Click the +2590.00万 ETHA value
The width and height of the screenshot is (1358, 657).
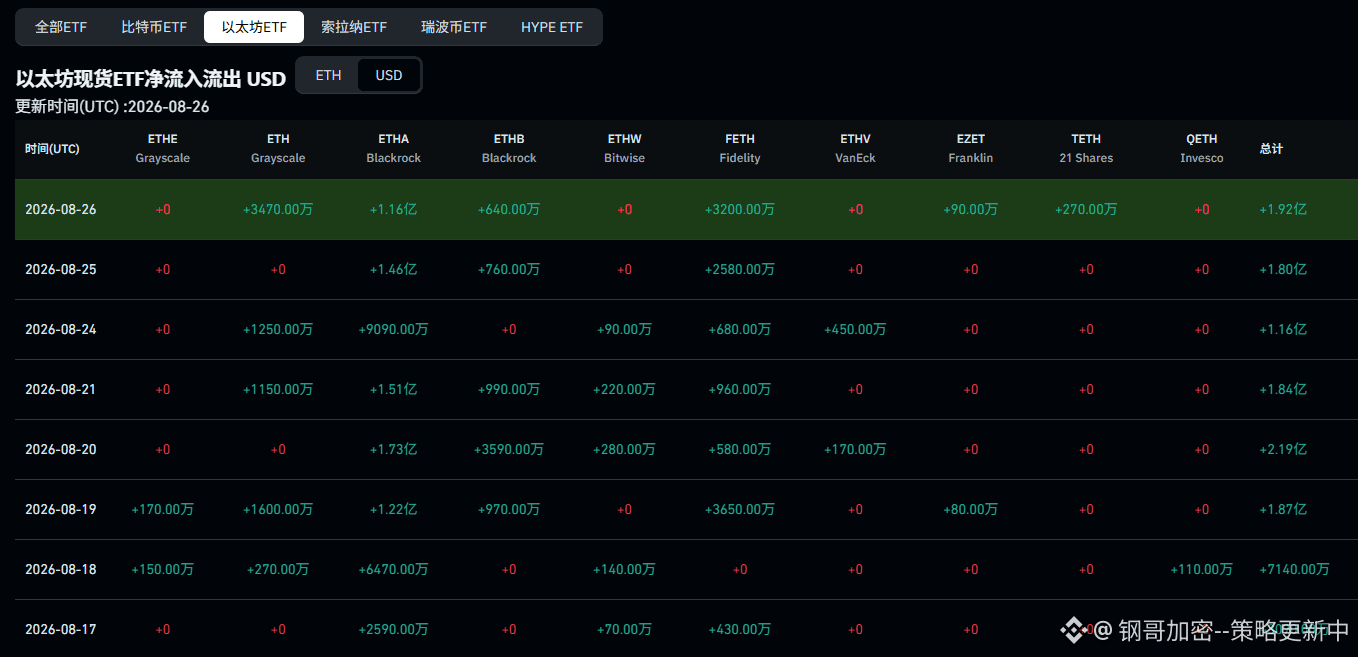pos(394,629)
